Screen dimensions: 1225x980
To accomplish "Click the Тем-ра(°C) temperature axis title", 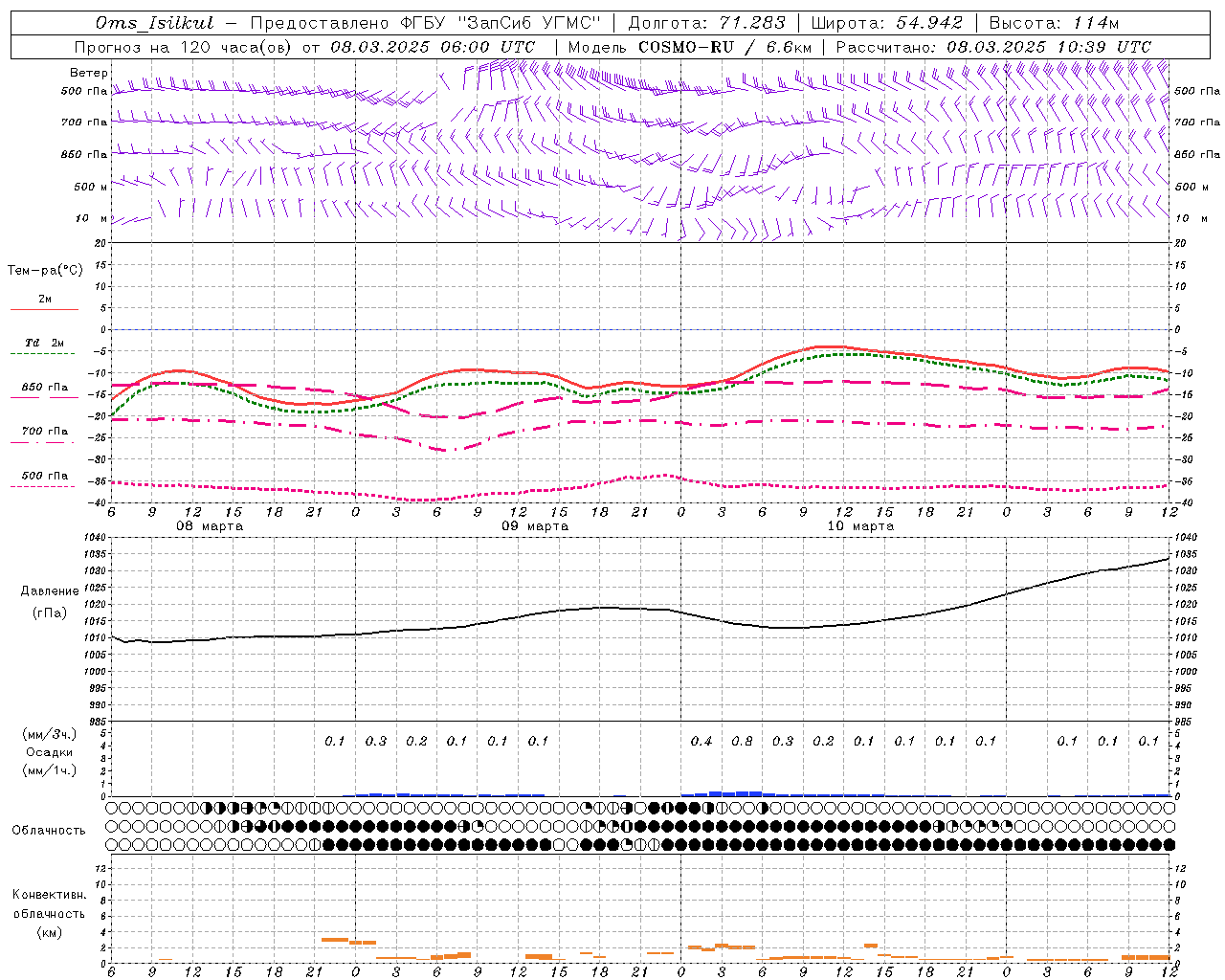I will [45, 271].
